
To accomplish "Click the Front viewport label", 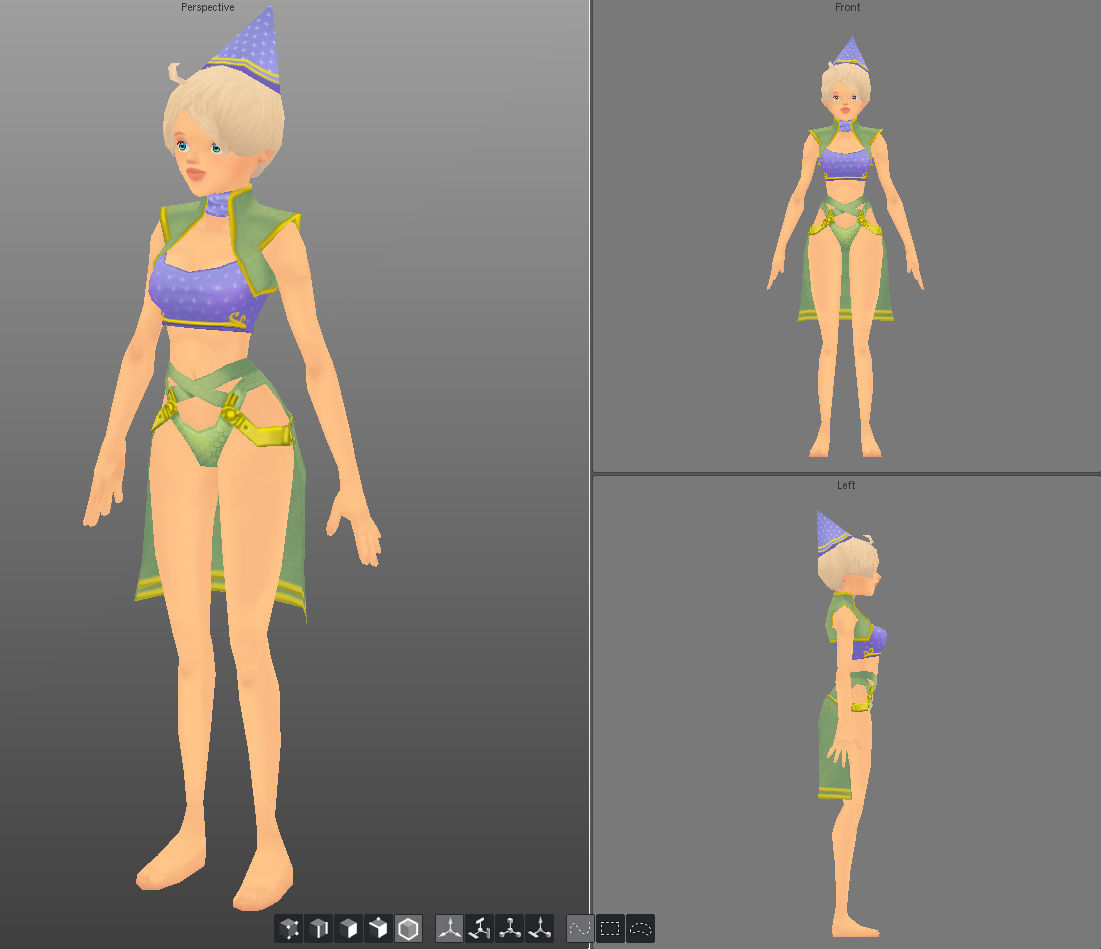I will 848,8.
